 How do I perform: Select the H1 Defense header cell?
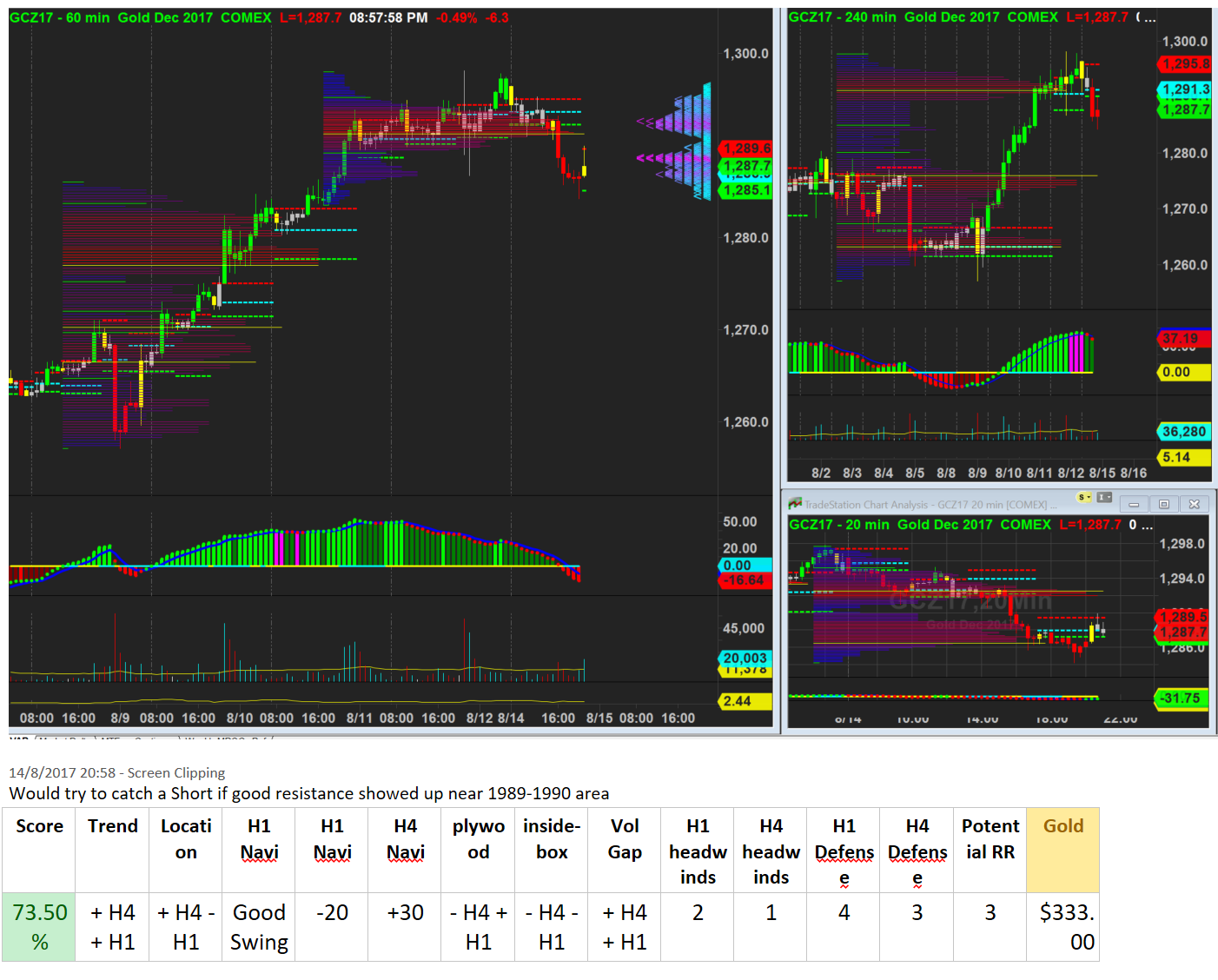point(843,851)
